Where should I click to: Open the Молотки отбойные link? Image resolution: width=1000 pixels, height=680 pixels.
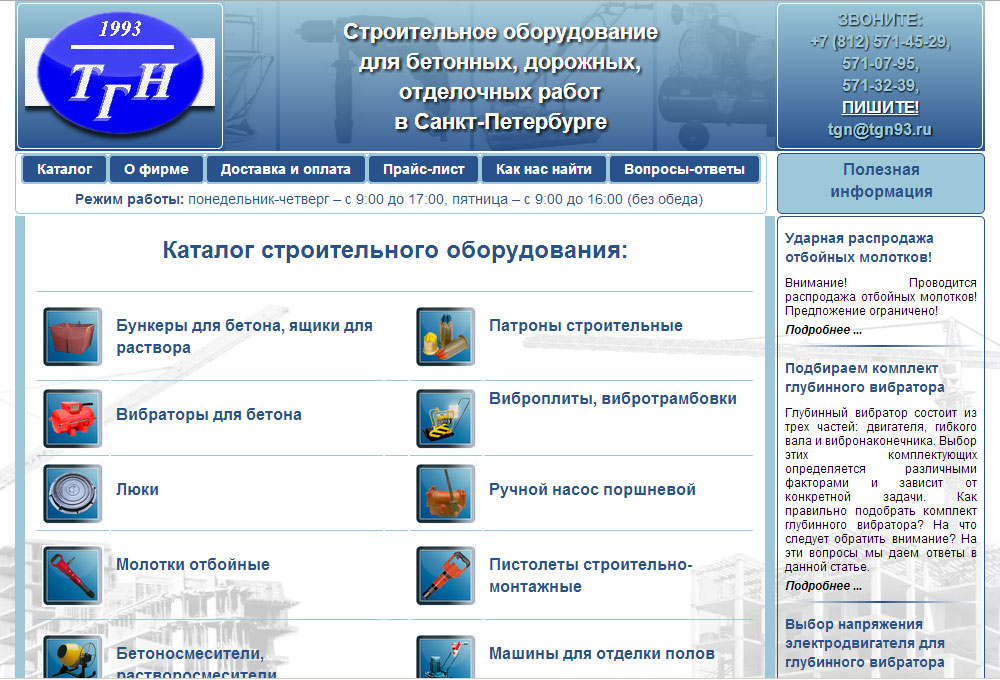pyautogui.click(x=193, y=564)
